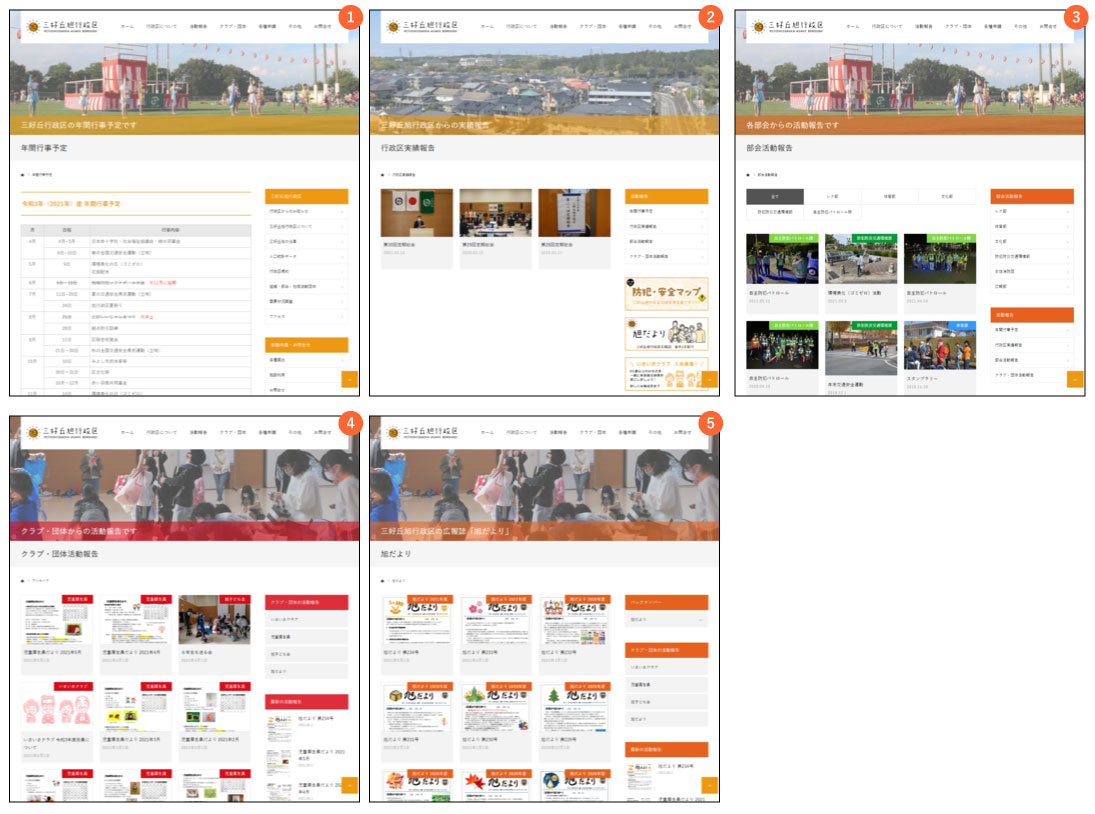Click breadcrumb home icon on 部会活動報告 page
The image size is (1095, 814).
(748, 175)
